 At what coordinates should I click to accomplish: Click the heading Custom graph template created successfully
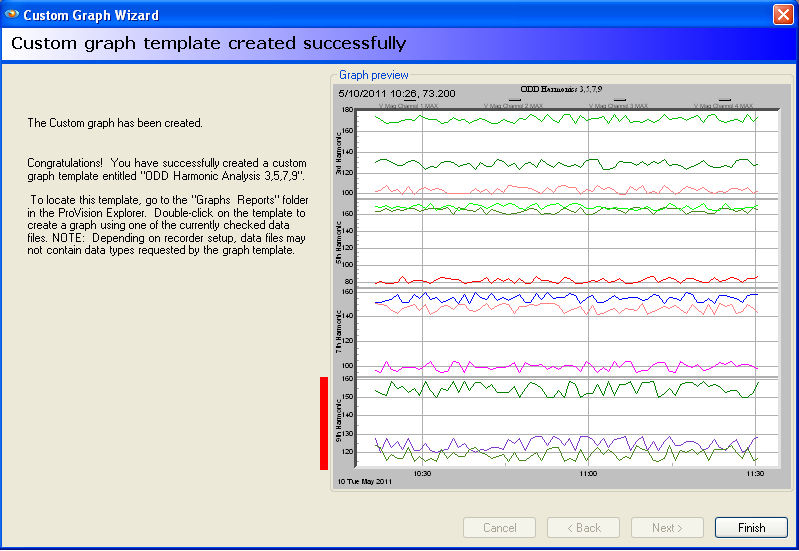point(208,43)
